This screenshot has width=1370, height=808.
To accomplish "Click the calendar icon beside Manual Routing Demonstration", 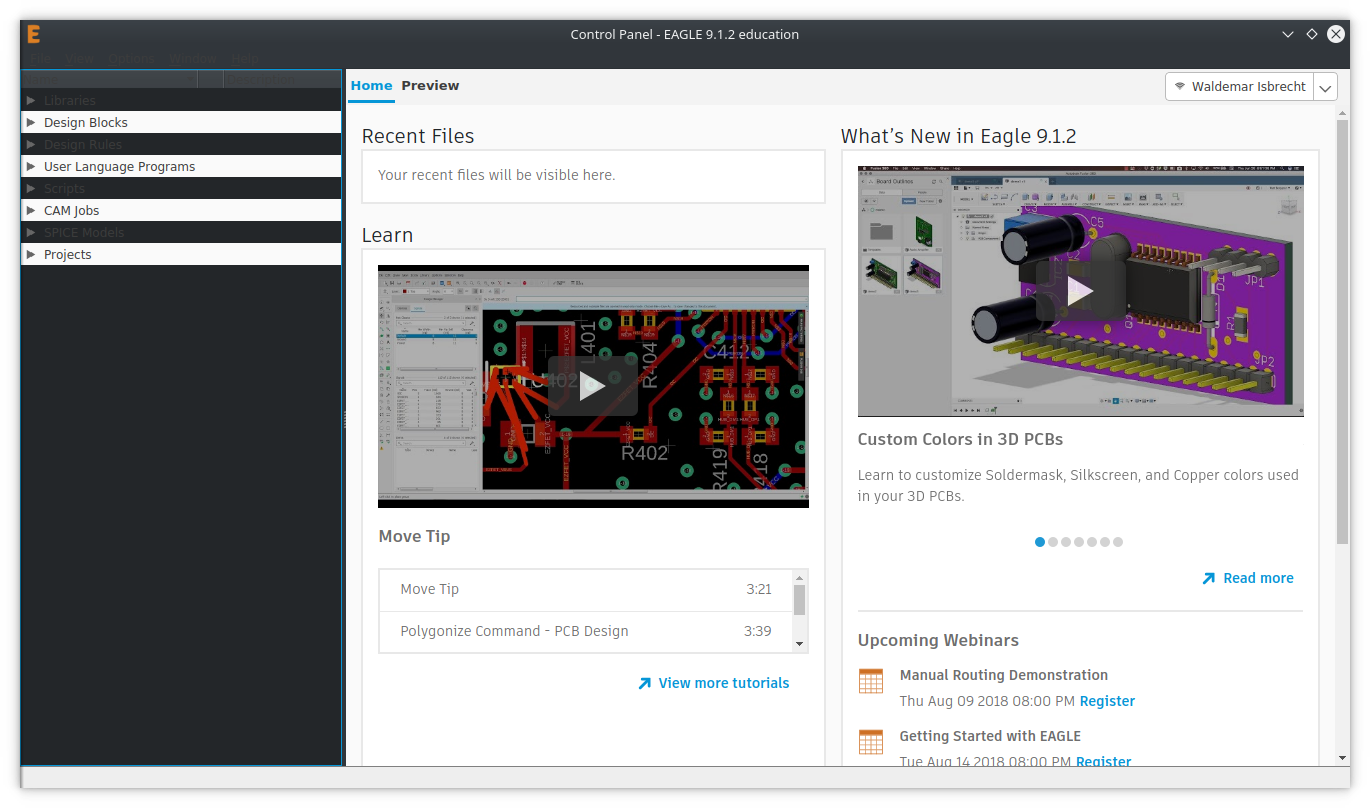I will click(x=870, y=680).
